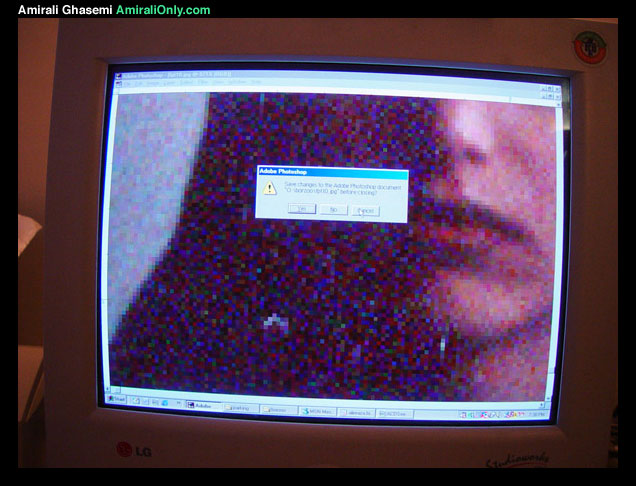Open MSN Messenger taskbar button
Screen dimensions: 636x486
318,410
